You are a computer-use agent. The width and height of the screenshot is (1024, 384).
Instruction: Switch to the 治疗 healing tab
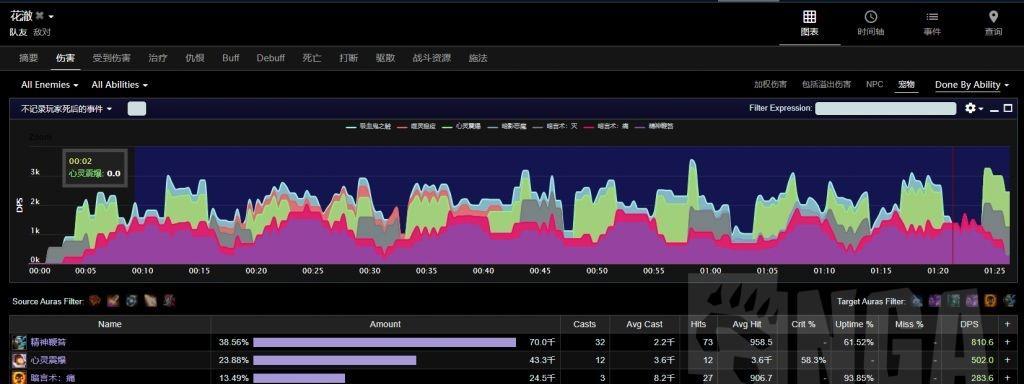pyautogui.click(x=157, y=58)
